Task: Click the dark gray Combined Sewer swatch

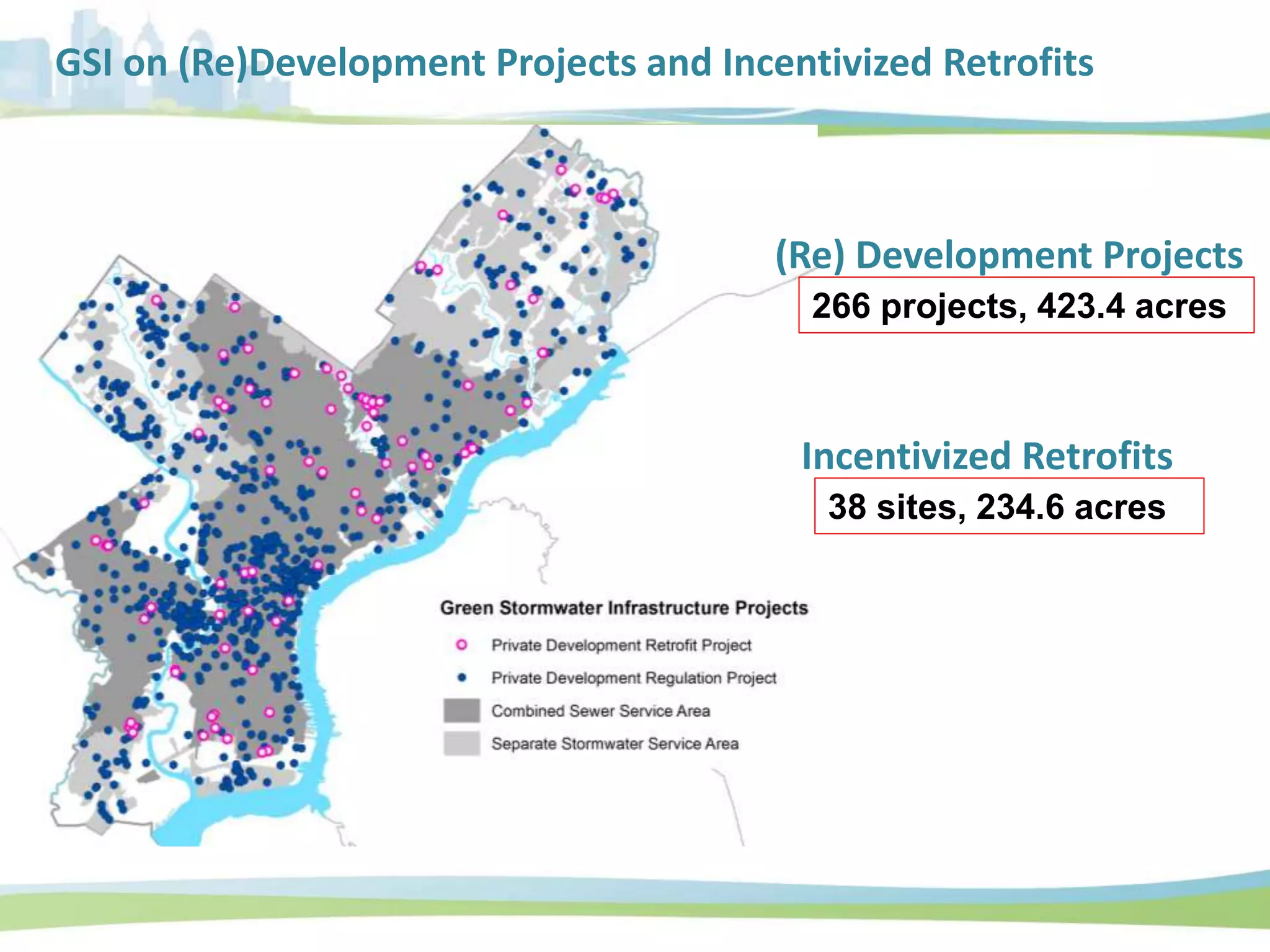Action: click(x=461, y=710)
